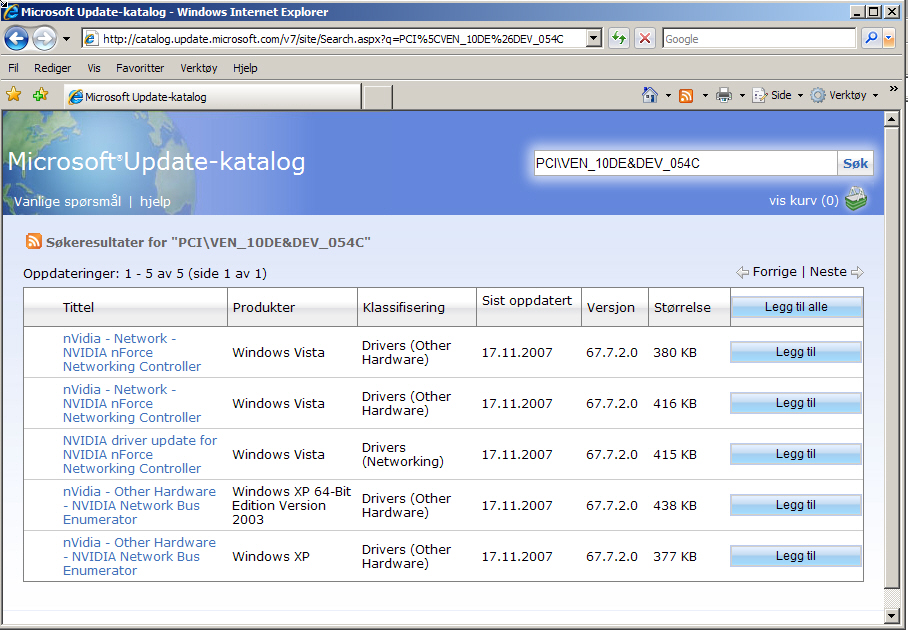Open NVIDIA driver update for nForce link
The image size is (908, 630).
(140, 455)
